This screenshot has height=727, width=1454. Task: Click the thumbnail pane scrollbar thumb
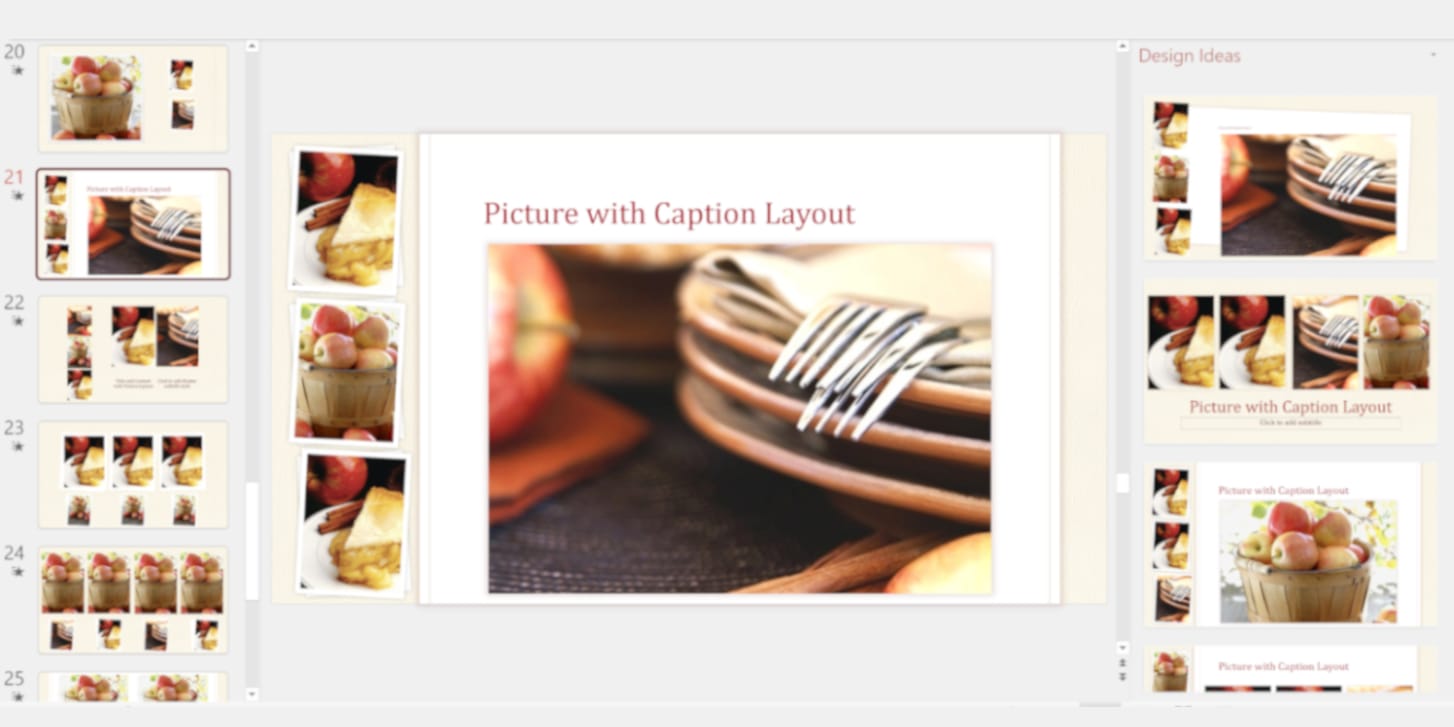point(252,541)
